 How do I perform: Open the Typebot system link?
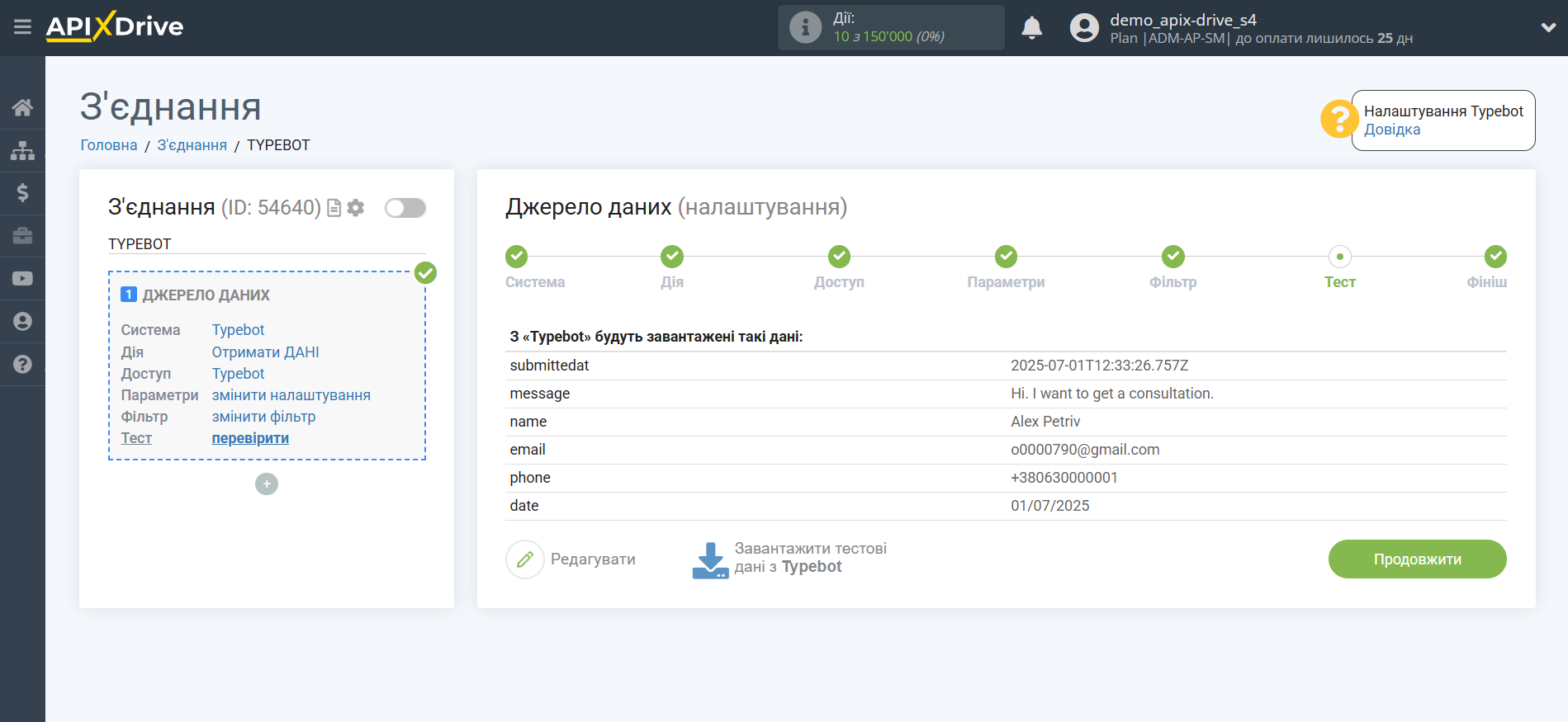click(x=238, y=330)
